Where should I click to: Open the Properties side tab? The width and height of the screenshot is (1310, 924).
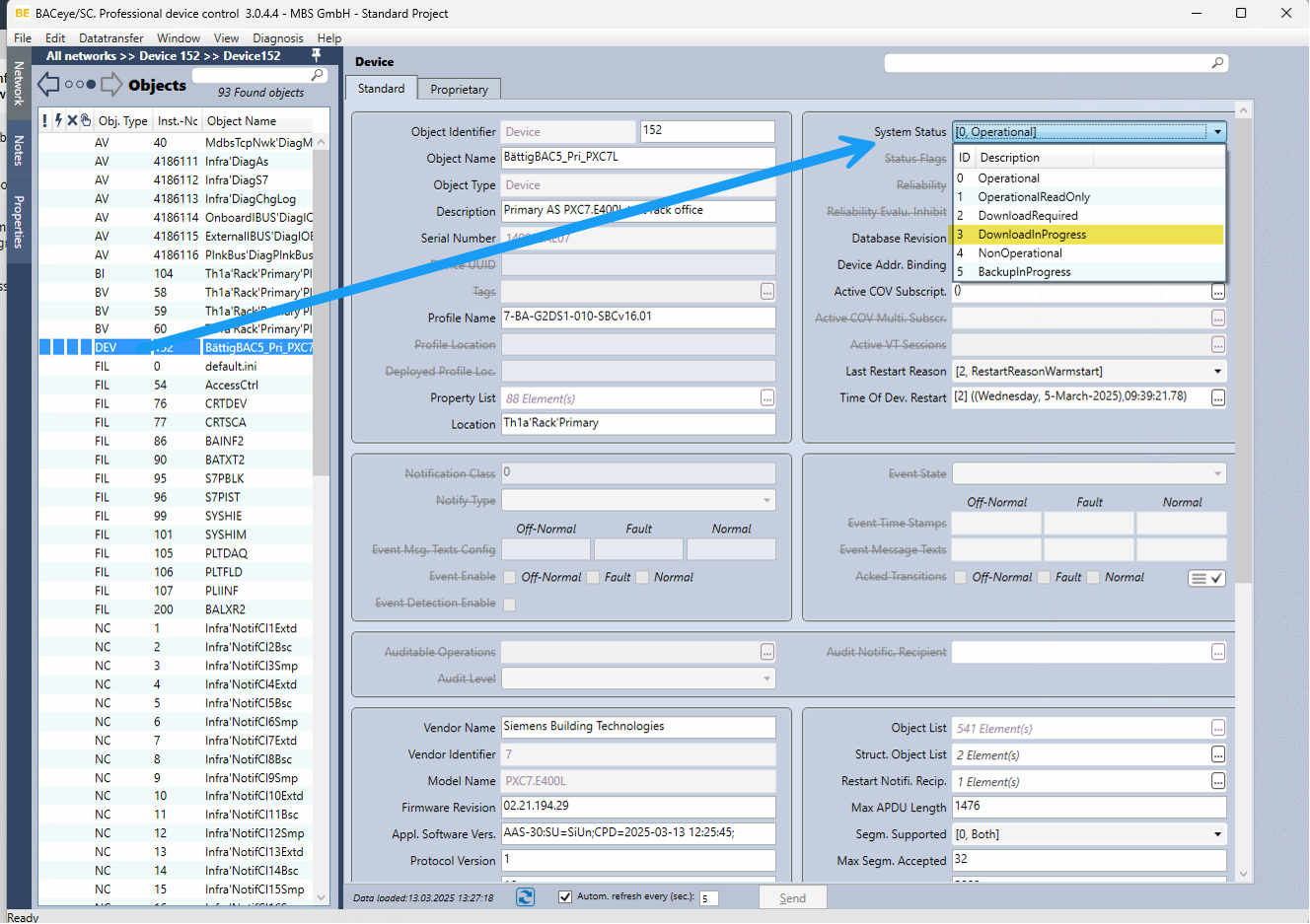pos(19,222)
